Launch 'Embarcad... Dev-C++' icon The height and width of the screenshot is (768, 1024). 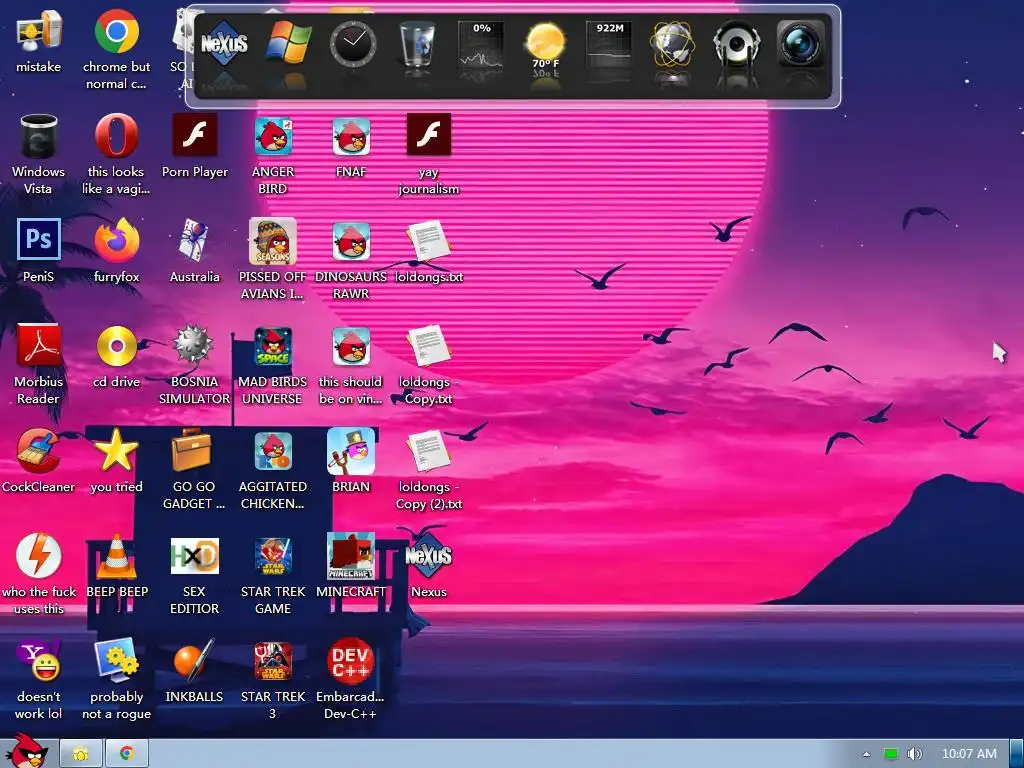click(351, 661)
